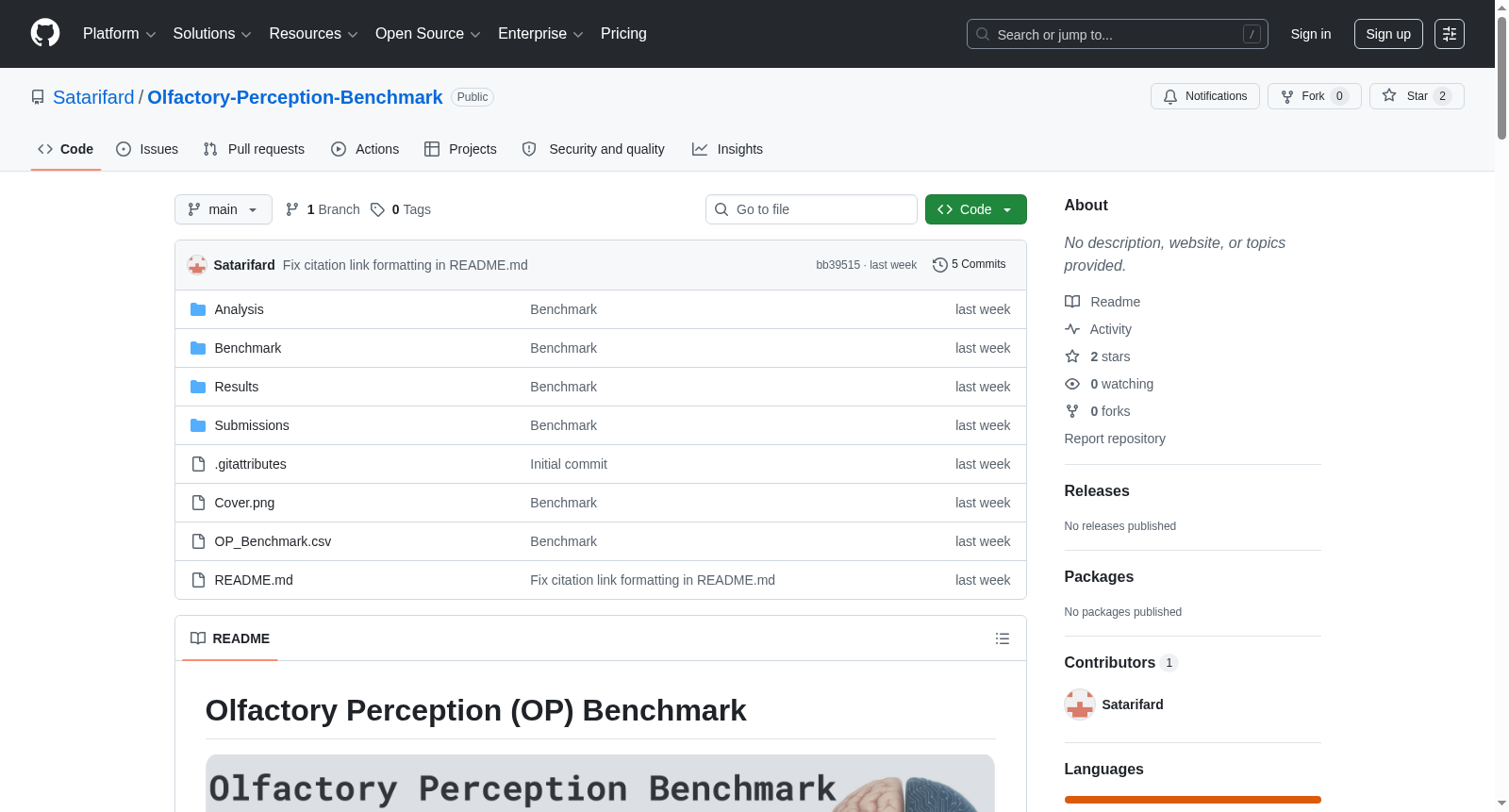Open the Resources dropdown menu
Screen dimensions: 1509x812
pyautogui.click(x=313, y=34)
